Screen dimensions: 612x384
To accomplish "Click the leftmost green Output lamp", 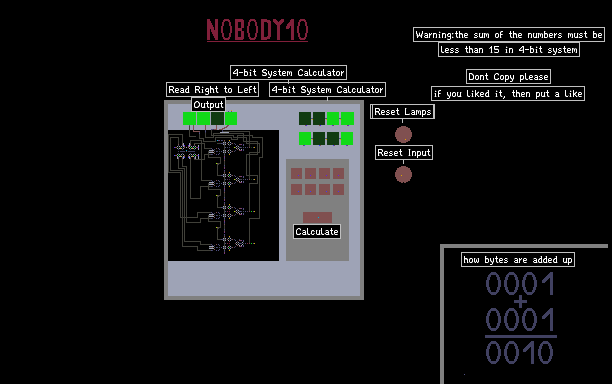I will pos(189,119).
